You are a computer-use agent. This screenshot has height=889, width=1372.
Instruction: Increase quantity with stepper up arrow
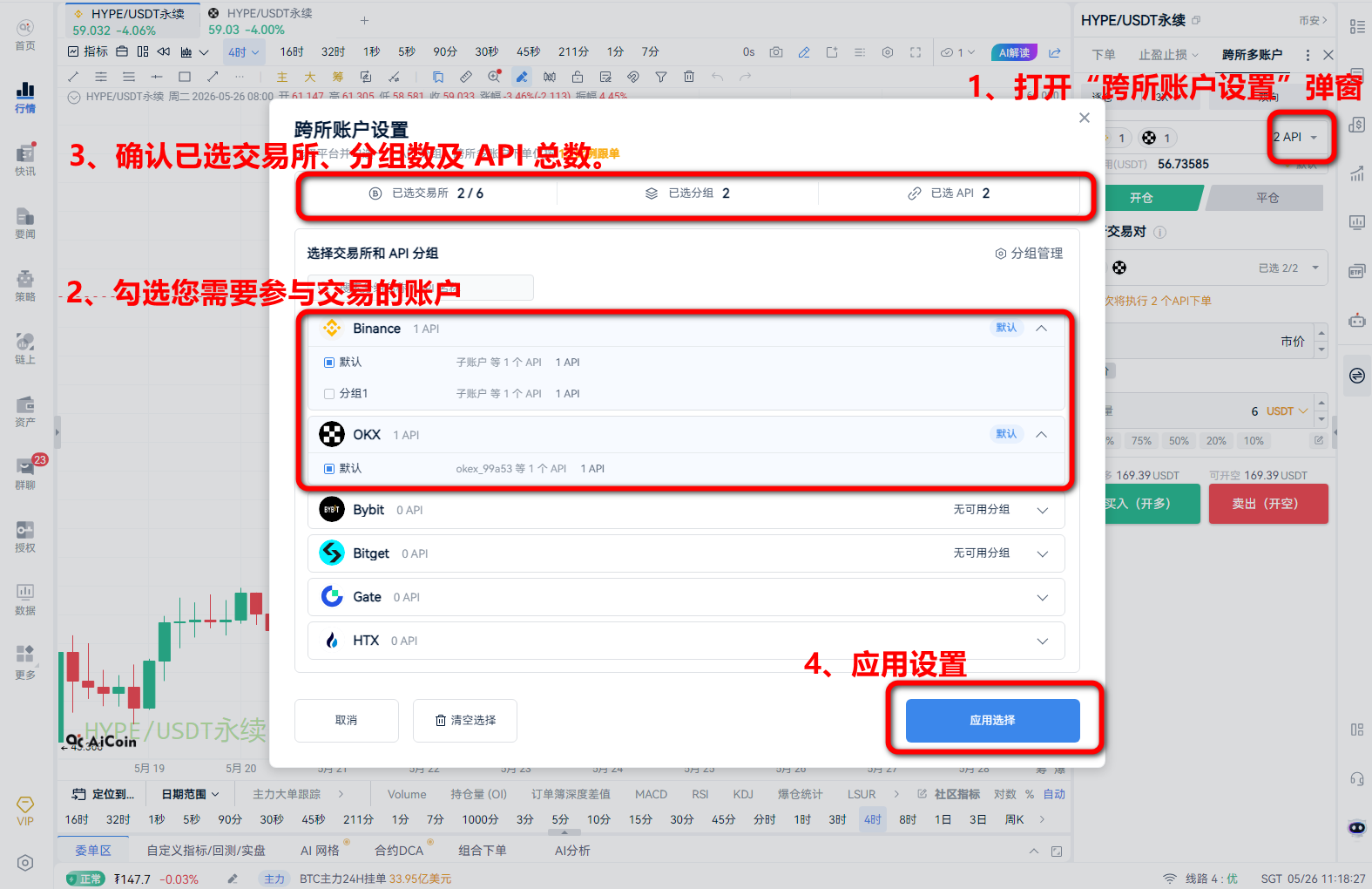coord(1321,402)
